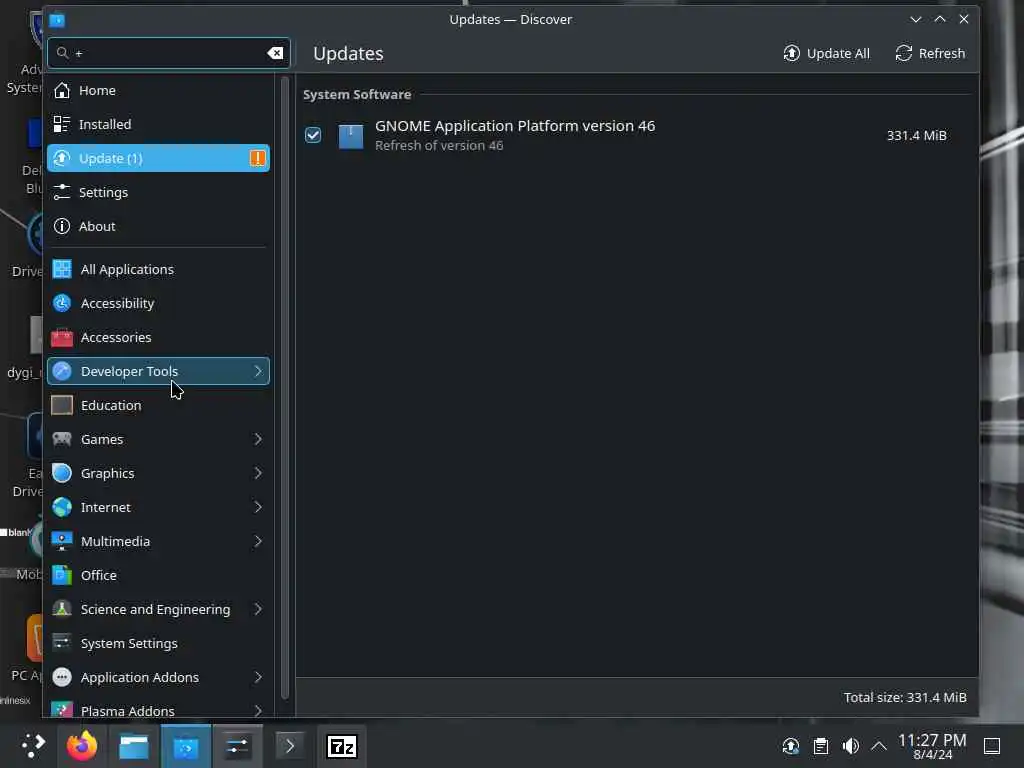
Task: Expand the Plasma Addons arrow
Action: 258,711
